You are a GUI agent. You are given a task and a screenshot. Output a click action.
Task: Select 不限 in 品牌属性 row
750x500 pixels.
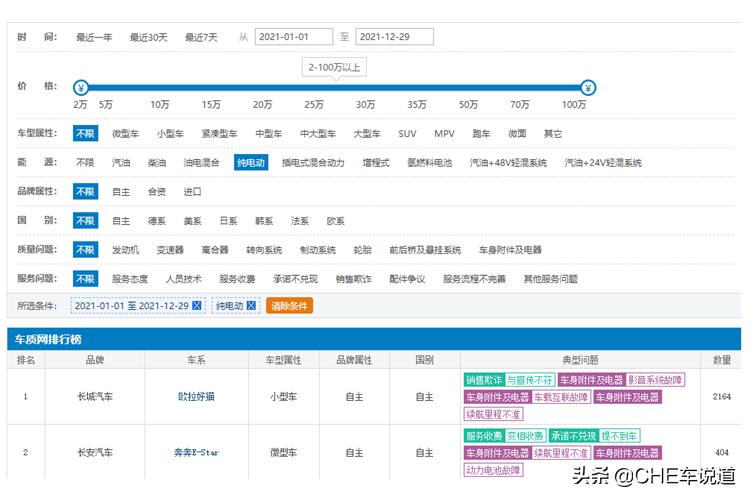coord(86,191)
